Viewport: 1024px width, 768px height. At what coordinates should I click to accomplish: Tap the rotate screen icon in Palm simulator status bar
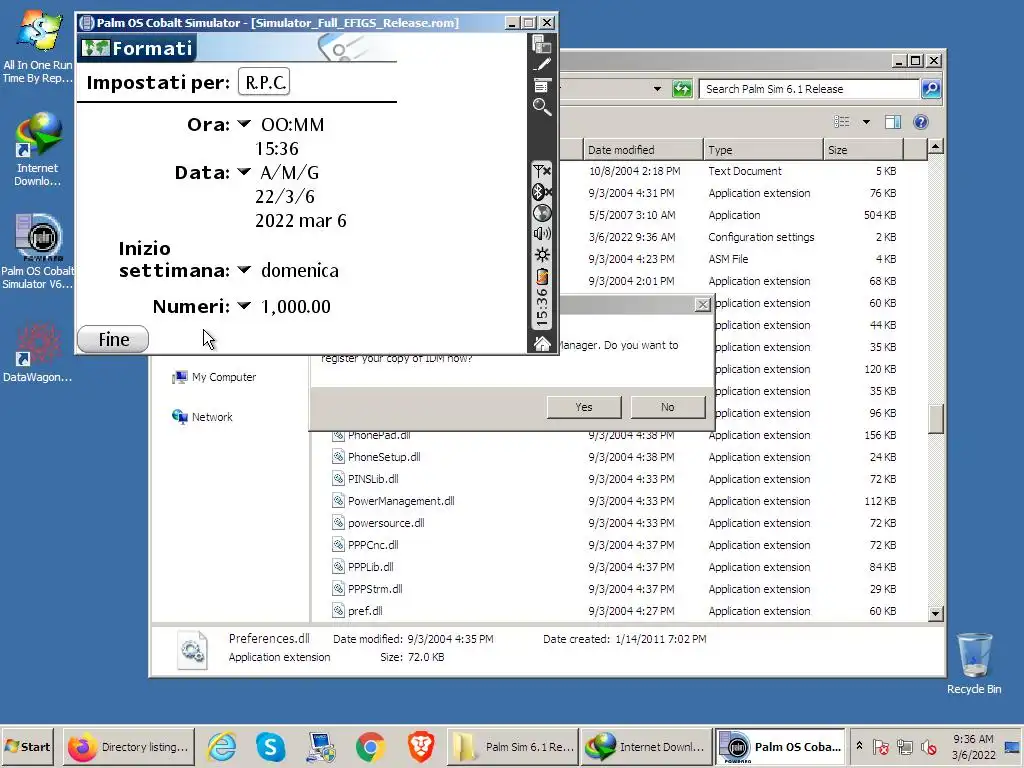[x=541, y=44]
